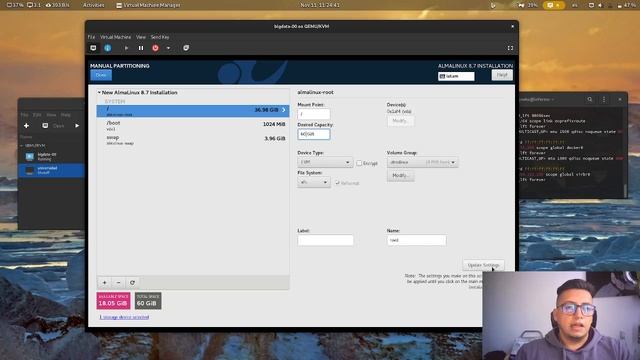This screenshot has height=360, width=640.
Task: Open the Edit menu in Manager window
Action: pyautogui.click(x=37, y=115)
